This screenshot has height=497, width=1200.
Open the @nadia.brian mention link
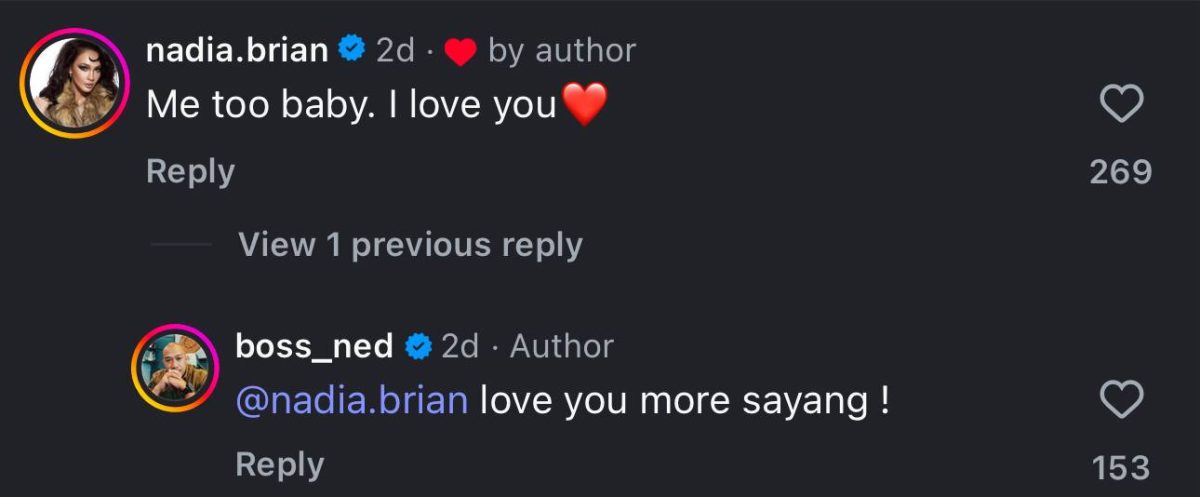[352, 400]
